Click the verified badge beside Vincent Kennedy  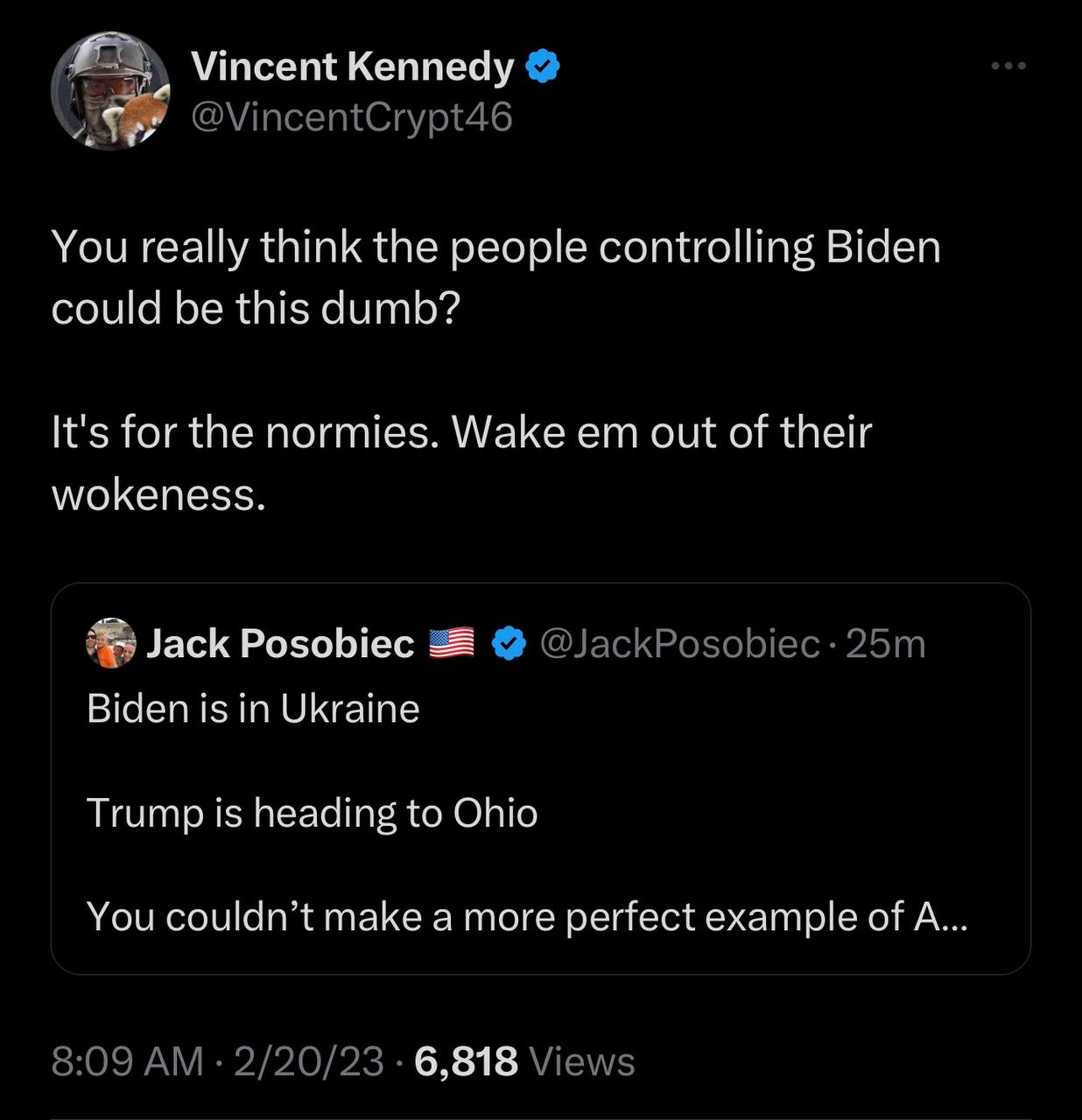point(543,66)
